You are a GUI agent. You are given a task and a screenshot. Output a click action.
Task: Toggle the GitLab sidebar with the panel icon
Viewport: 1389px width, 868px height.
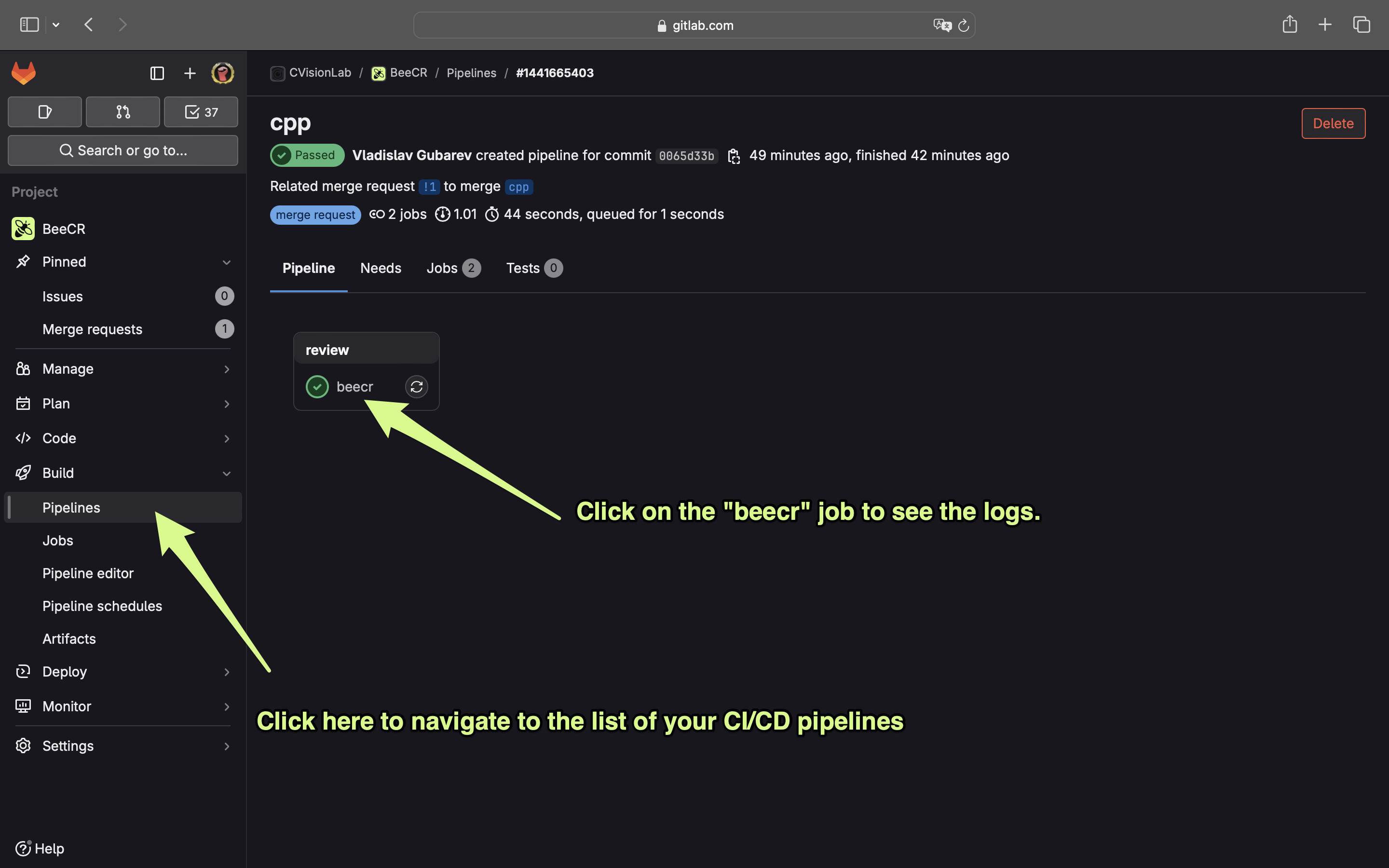[157, 73]
